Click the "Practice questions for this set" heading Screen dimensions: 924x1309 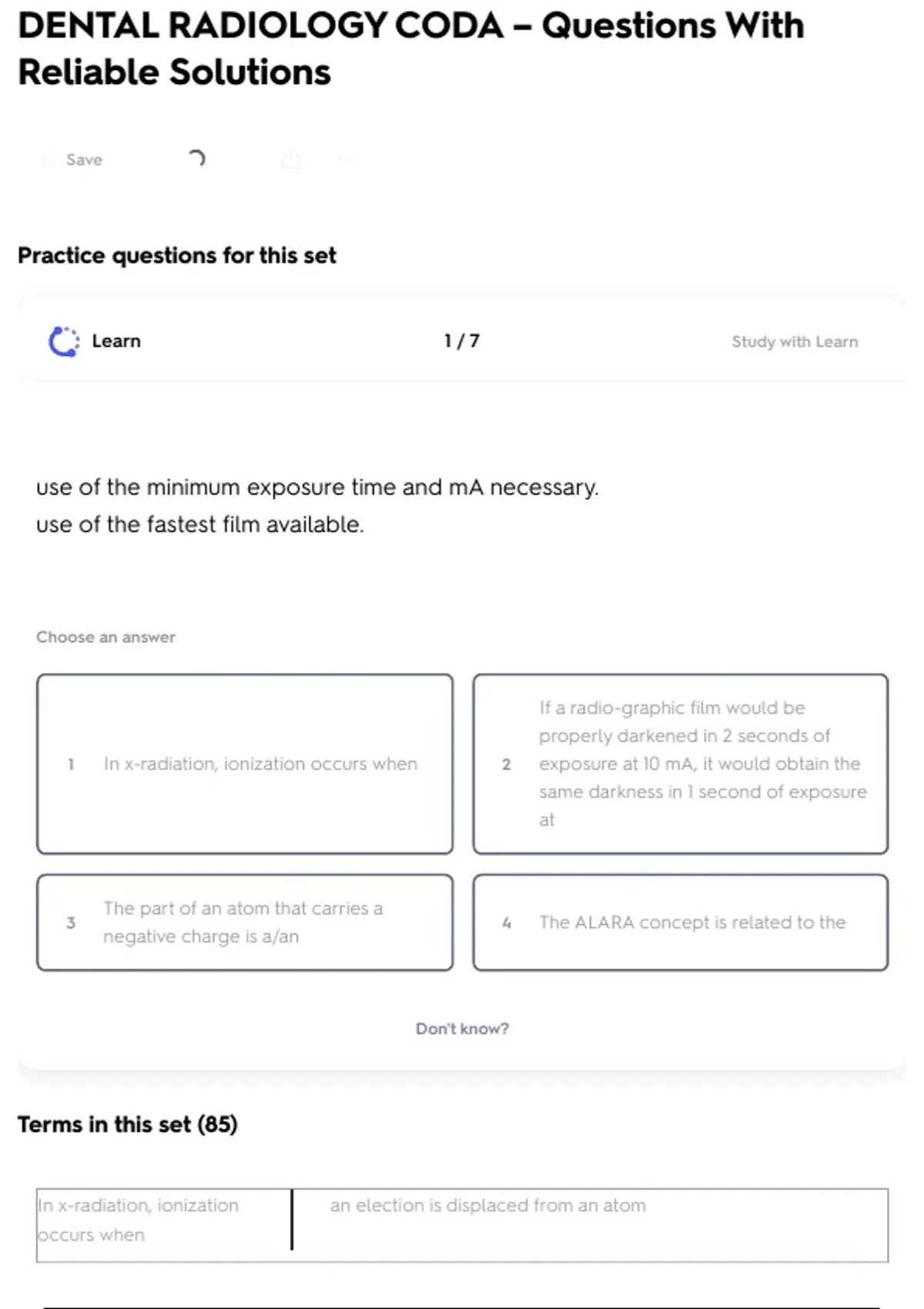177,256
